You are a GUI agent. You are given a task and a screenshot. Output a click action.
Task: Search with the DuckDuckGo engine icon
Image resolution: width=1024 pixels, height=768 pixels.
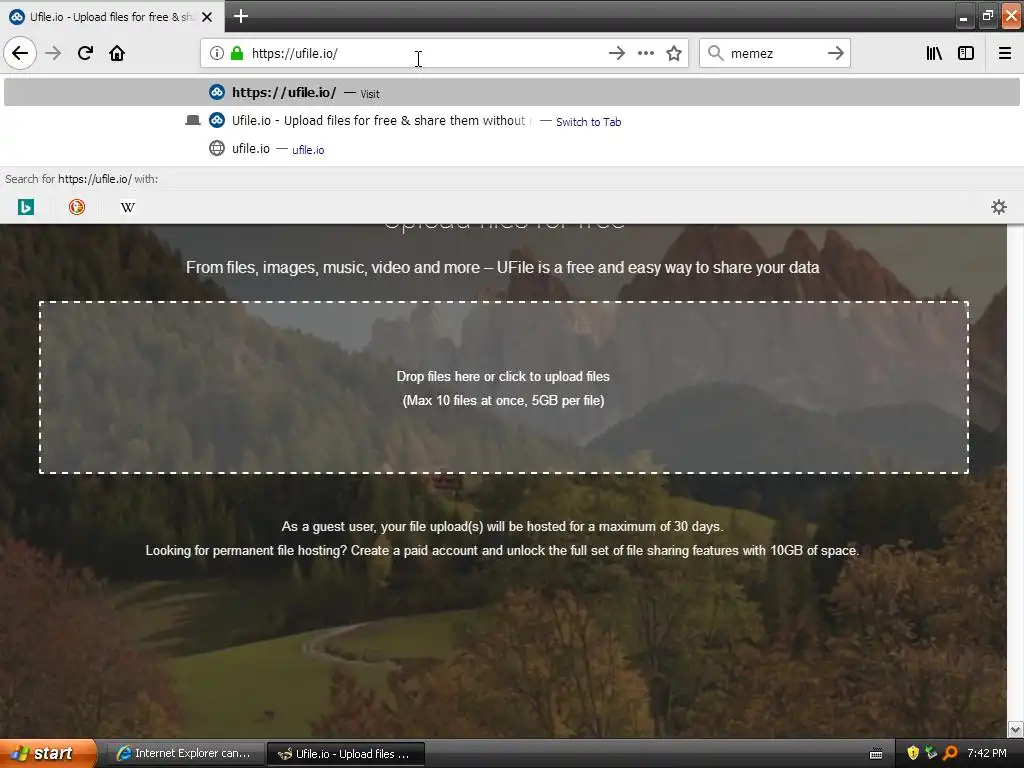(x=77, y=207)
